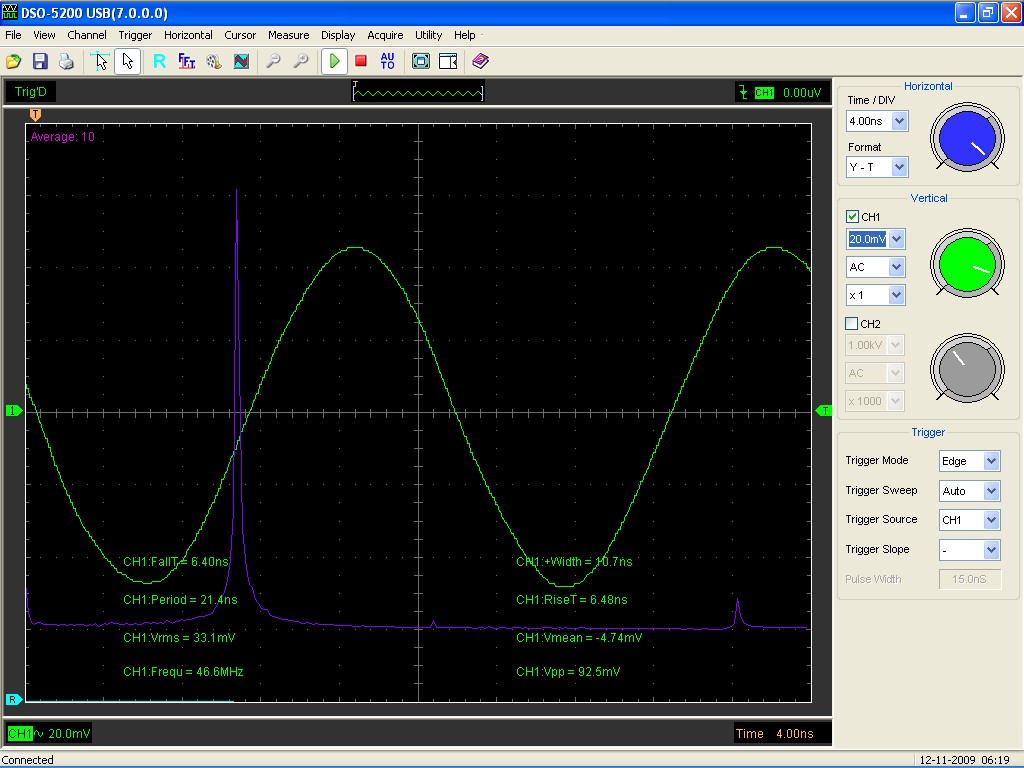Expand the CH1 AC coupling dropdown
Viewport: 1024px width, 768px height.
coord(896,267)
